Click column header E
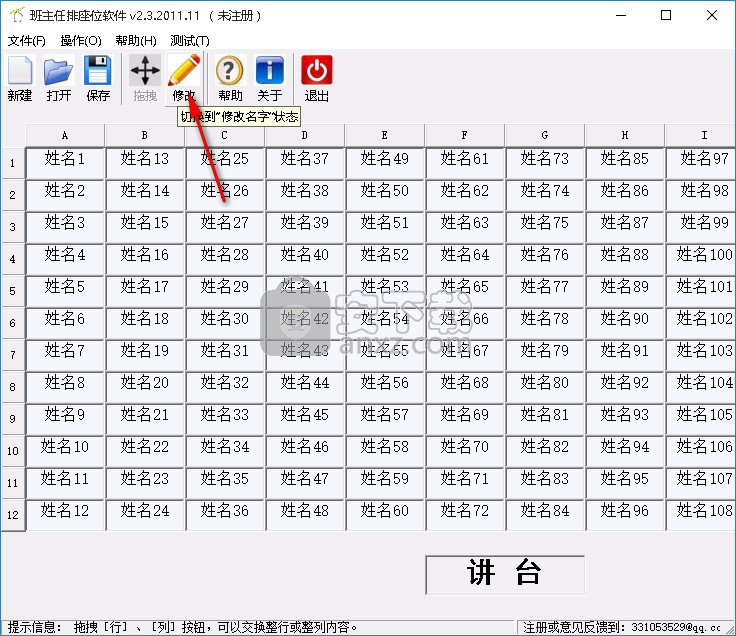 coord(384,136)
